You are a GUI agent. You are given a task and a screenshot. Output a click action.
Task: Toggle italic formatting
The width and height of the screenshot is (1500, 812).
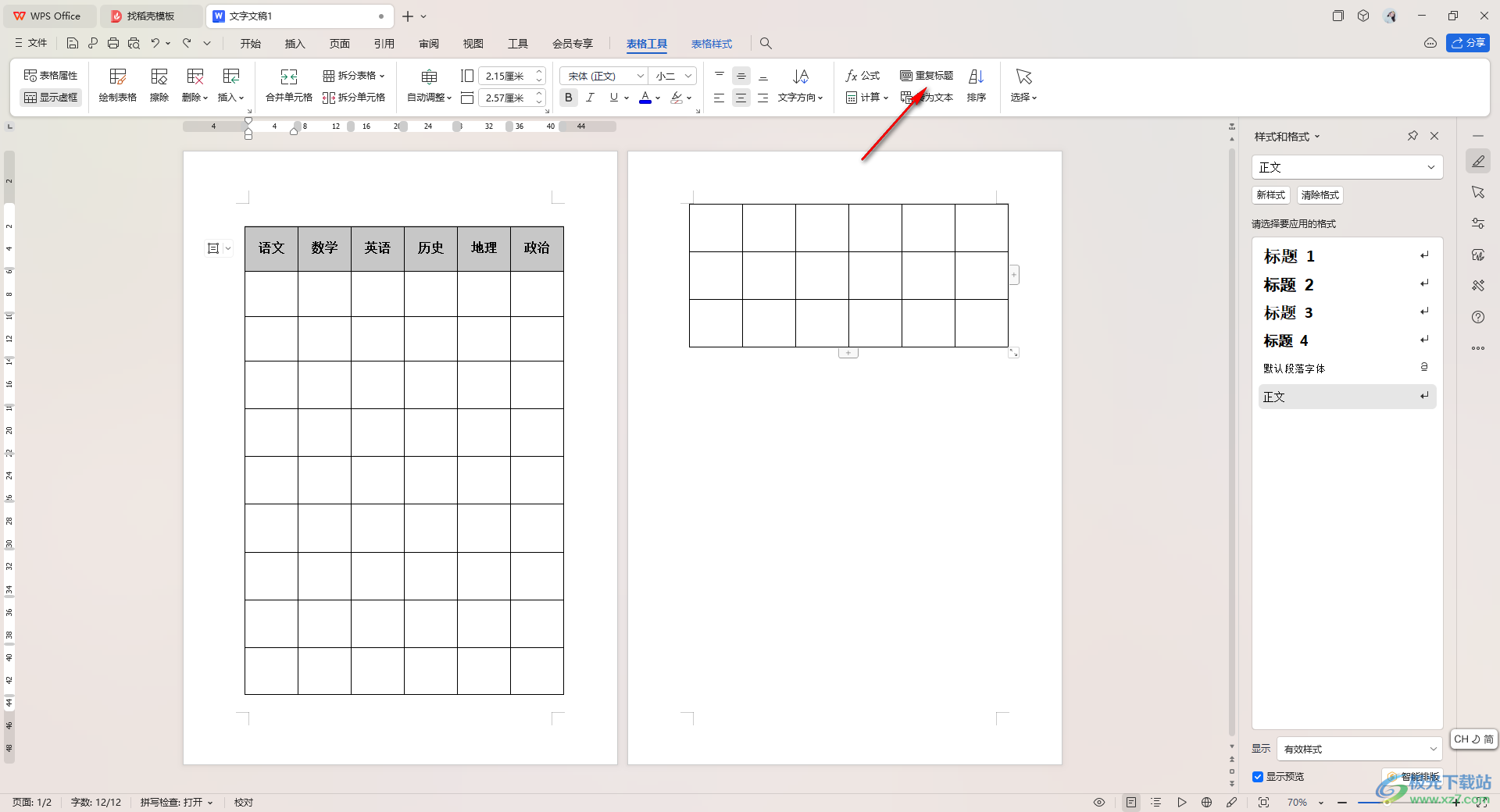591,98
